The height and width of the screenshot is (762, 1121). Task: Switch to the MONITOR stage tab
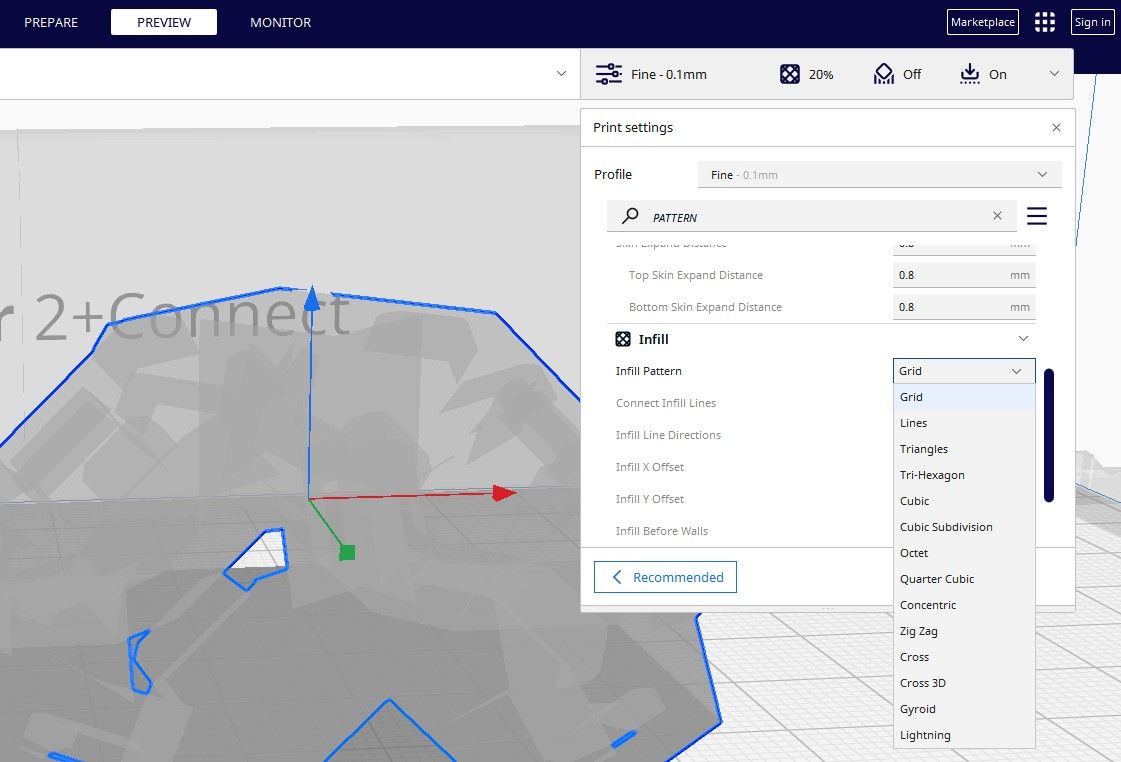point(280,22)
